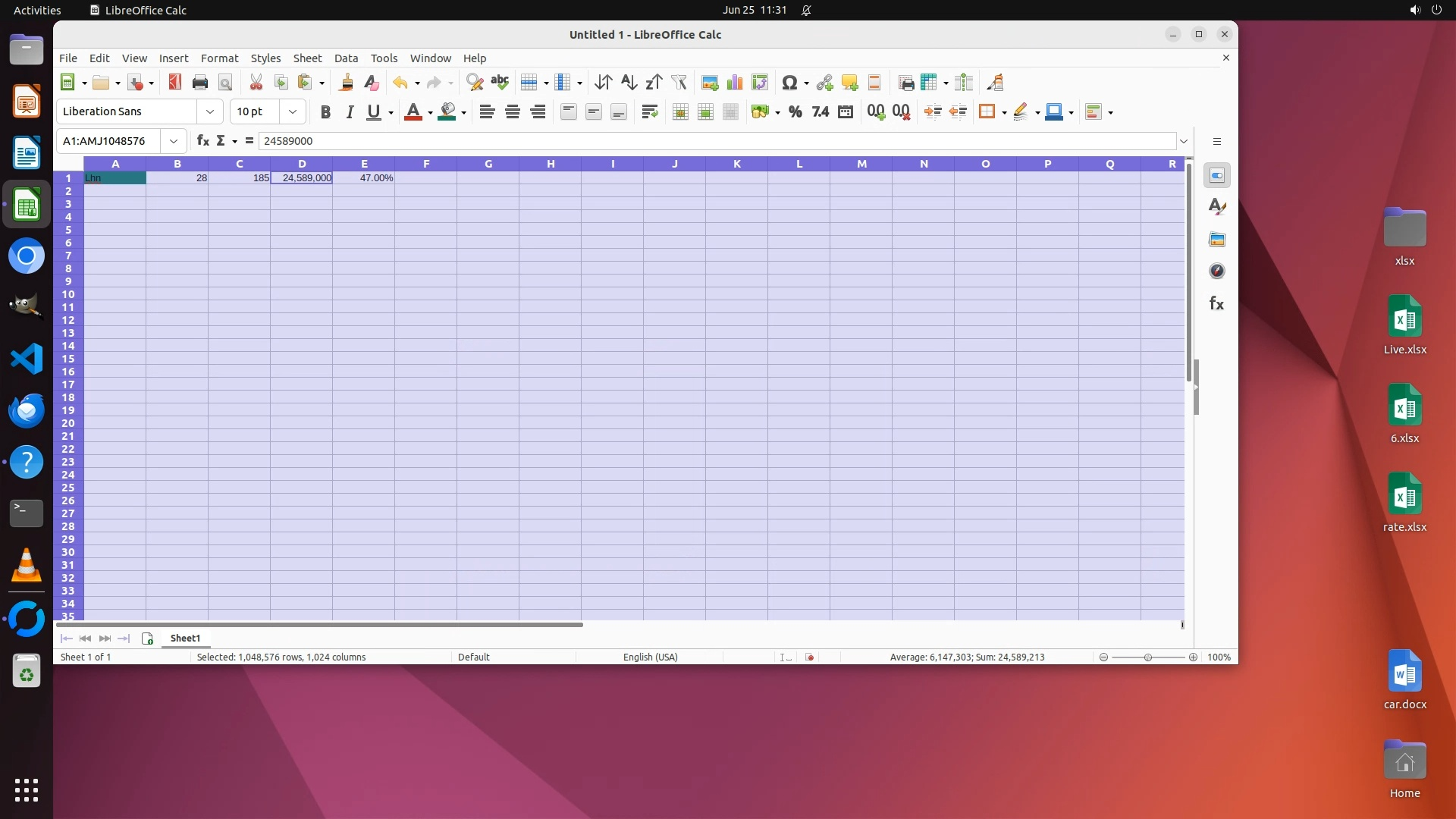The height and width of the screenshot is (819, 1456).
Task: Toggle Bold formatting
Action: [325, 112]
